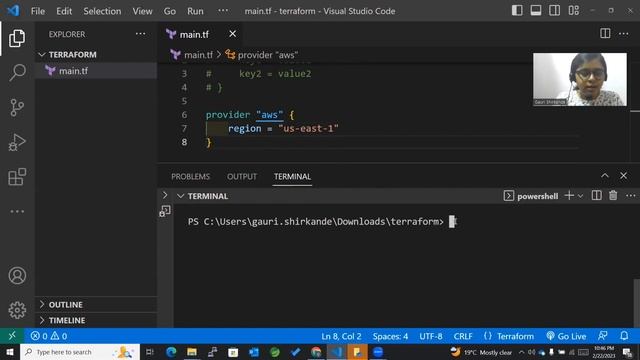This screenshot has width=640, height=360.
Task: Click the Windows search box
Action: tap(80, 352)
